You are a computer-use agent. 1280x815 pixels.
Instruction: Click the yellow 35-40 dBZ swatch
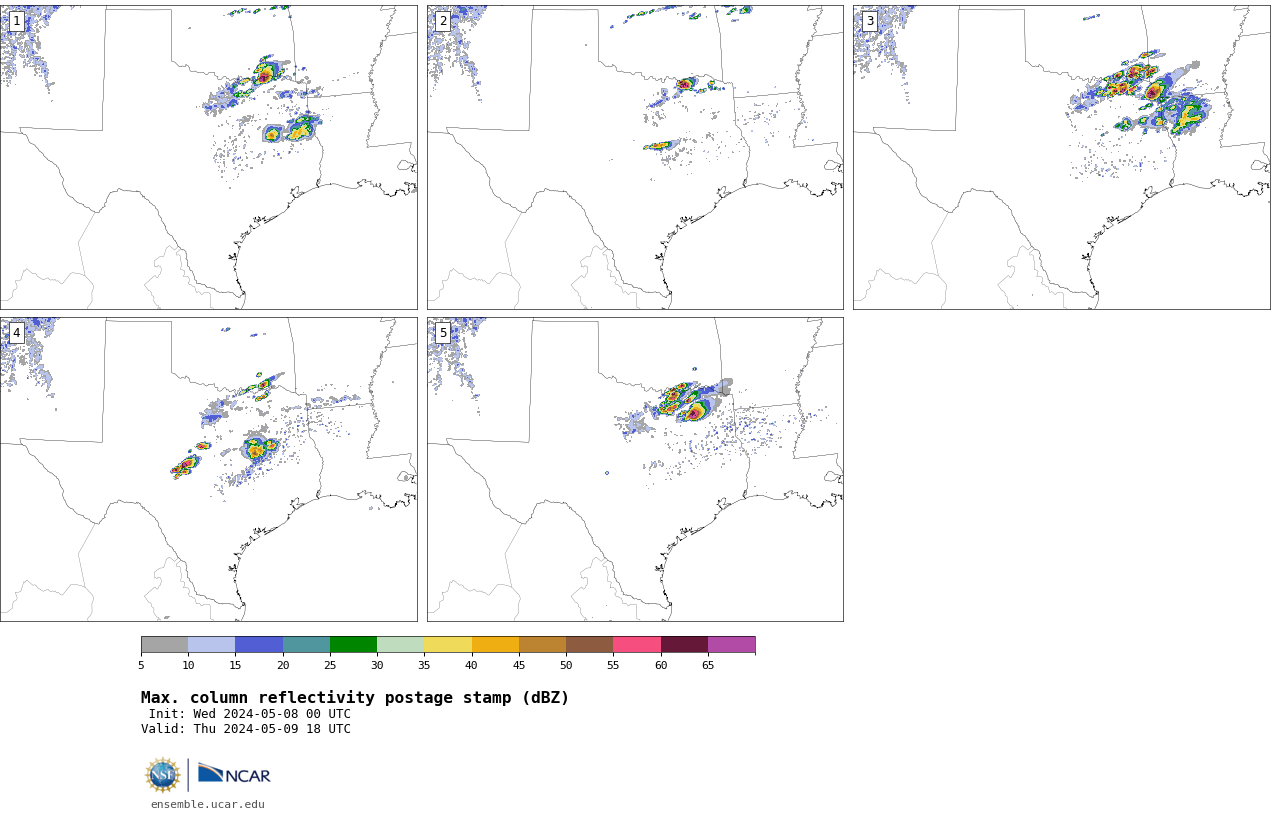[x=448, y=645]
